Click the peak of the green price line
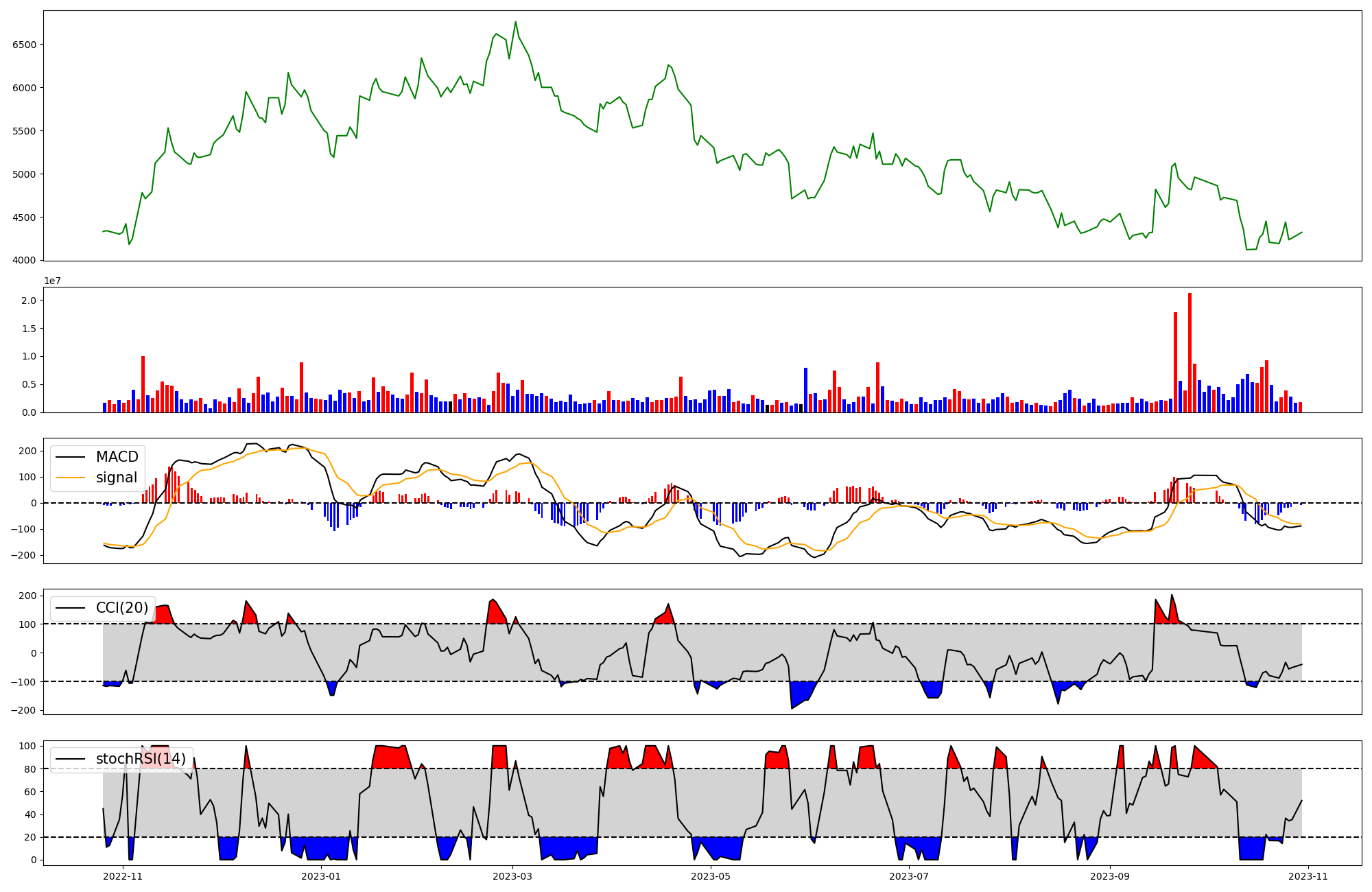 click(516, 23)
